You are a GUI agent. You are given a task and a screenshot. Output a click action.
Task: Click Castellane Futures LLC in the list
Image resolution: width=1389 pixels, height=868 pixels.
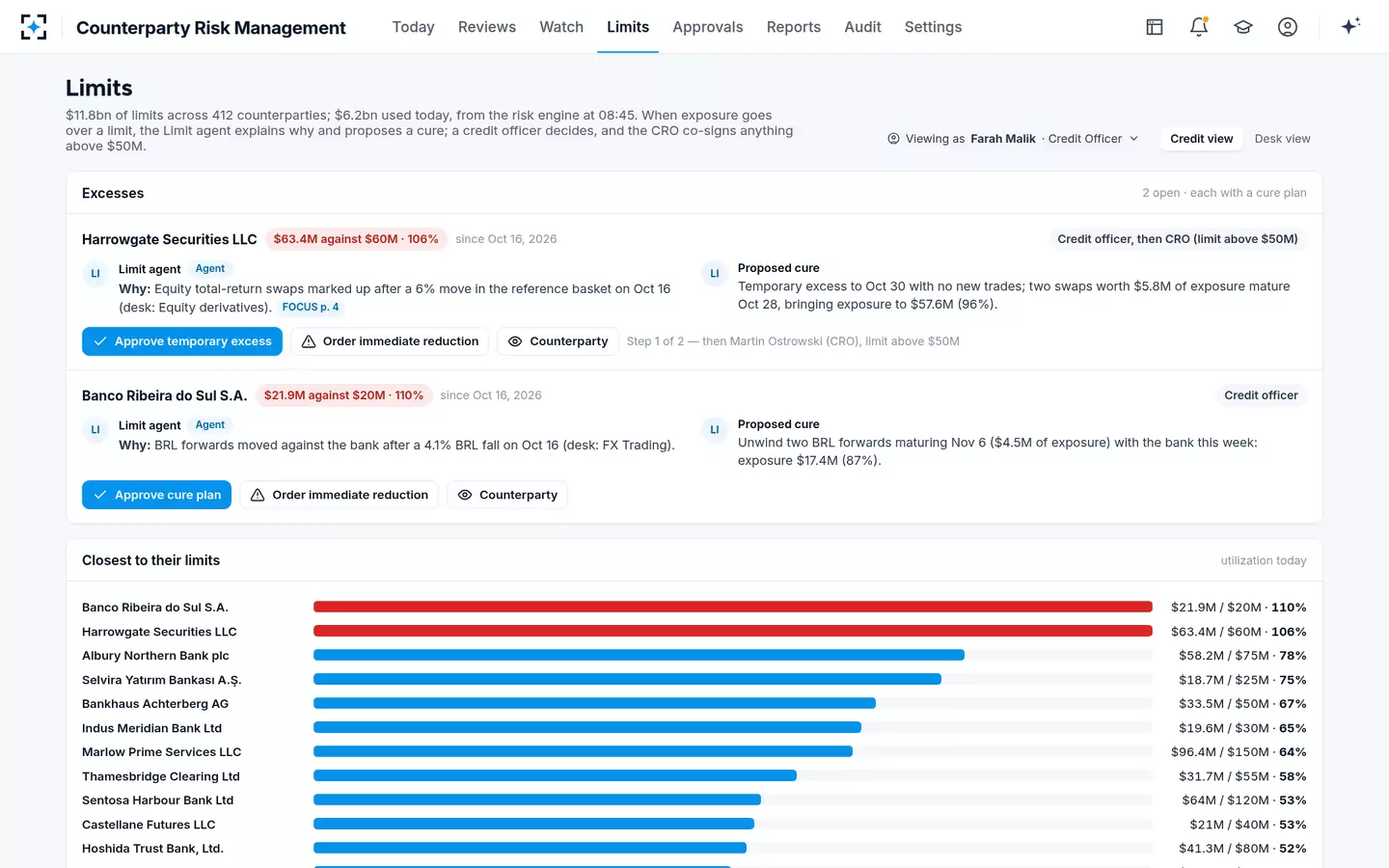pos(149,825)
